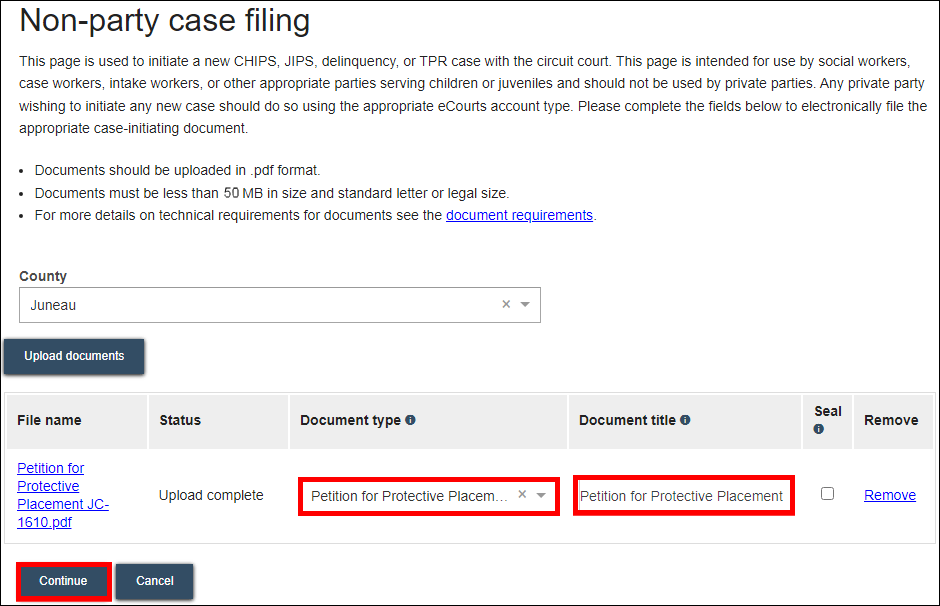Click the Document type info icon

pyautogui.click(x=412, y=419)
